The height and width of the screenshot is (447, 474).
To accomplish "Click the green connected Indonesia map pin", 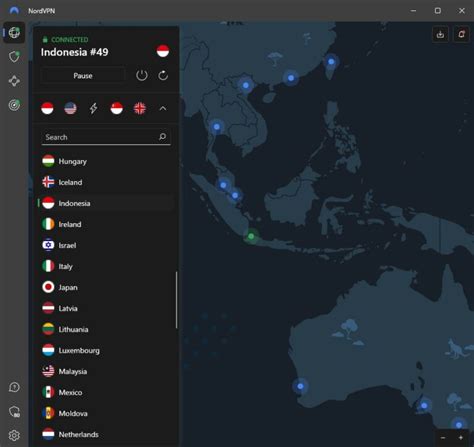I will (251, 236).
